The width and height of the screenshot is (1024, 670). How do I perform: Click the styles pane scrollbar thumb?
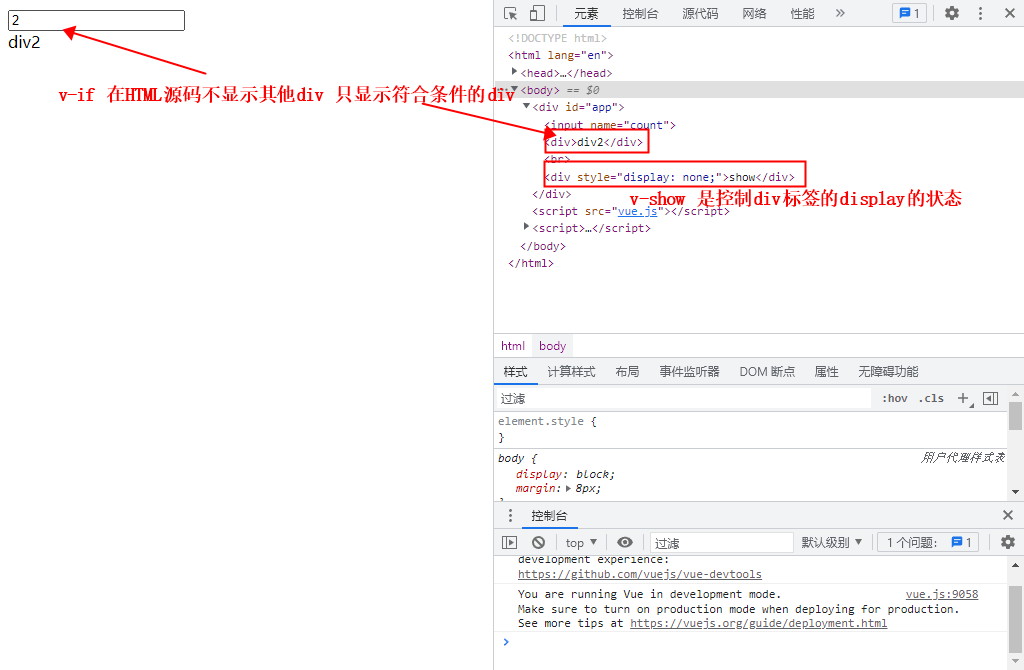coord(1016,416)
